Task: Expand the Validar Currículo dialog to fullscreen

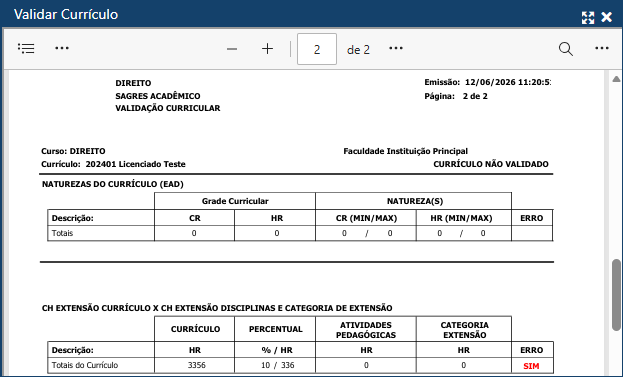Action: point(588,17)
